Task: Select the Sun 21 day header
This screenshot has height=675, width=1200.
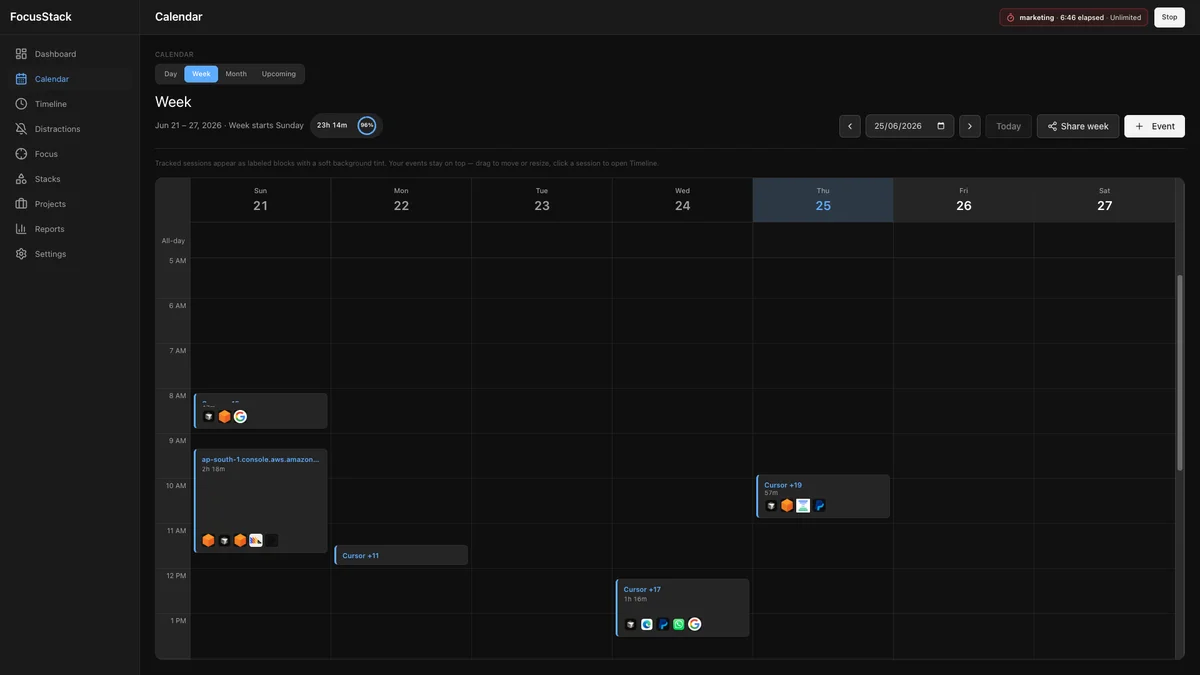Action: pyautogui.click(x=260, y=200)
